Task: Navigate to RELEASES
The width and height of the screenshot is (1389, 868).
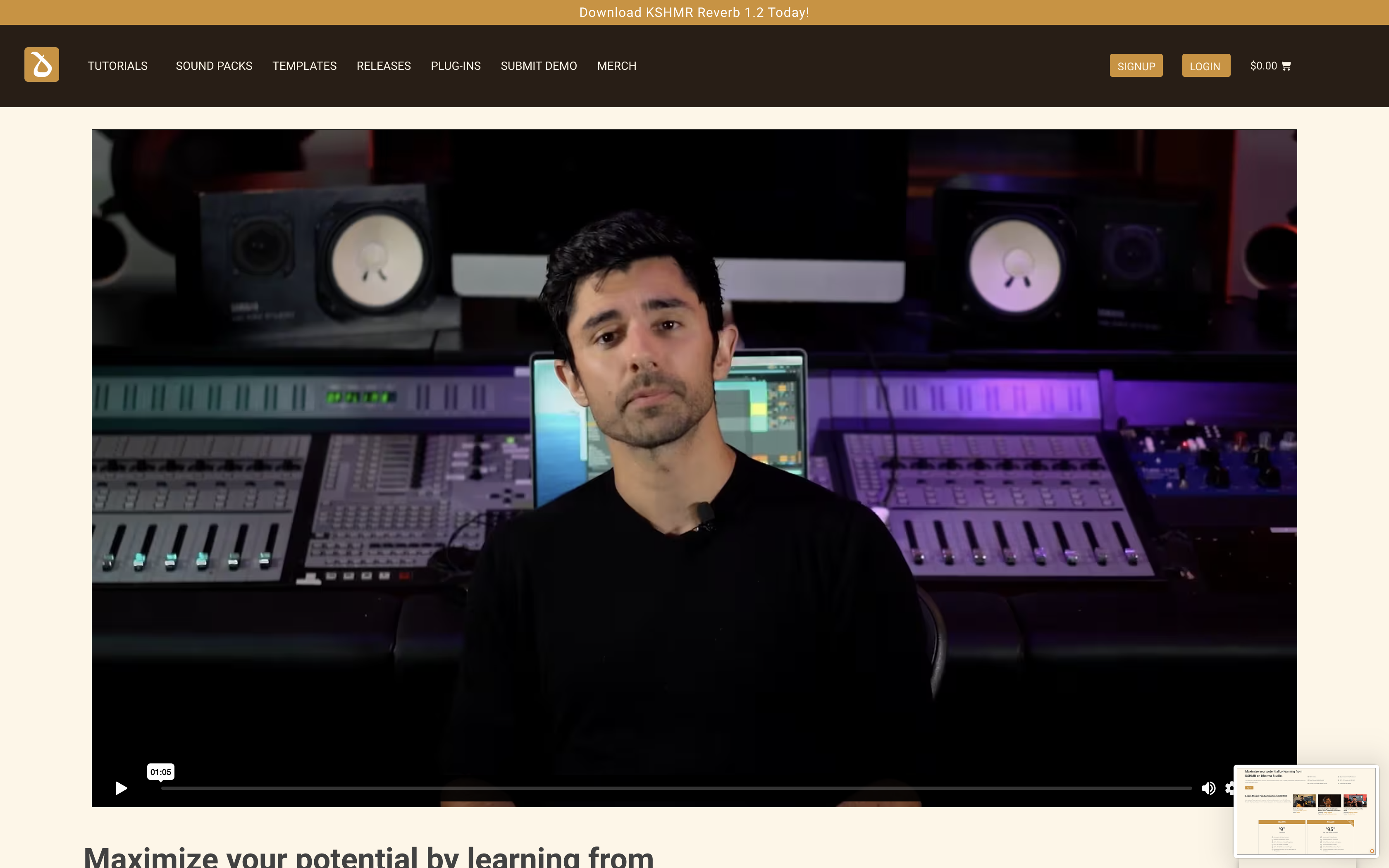Action: [383, 66]
